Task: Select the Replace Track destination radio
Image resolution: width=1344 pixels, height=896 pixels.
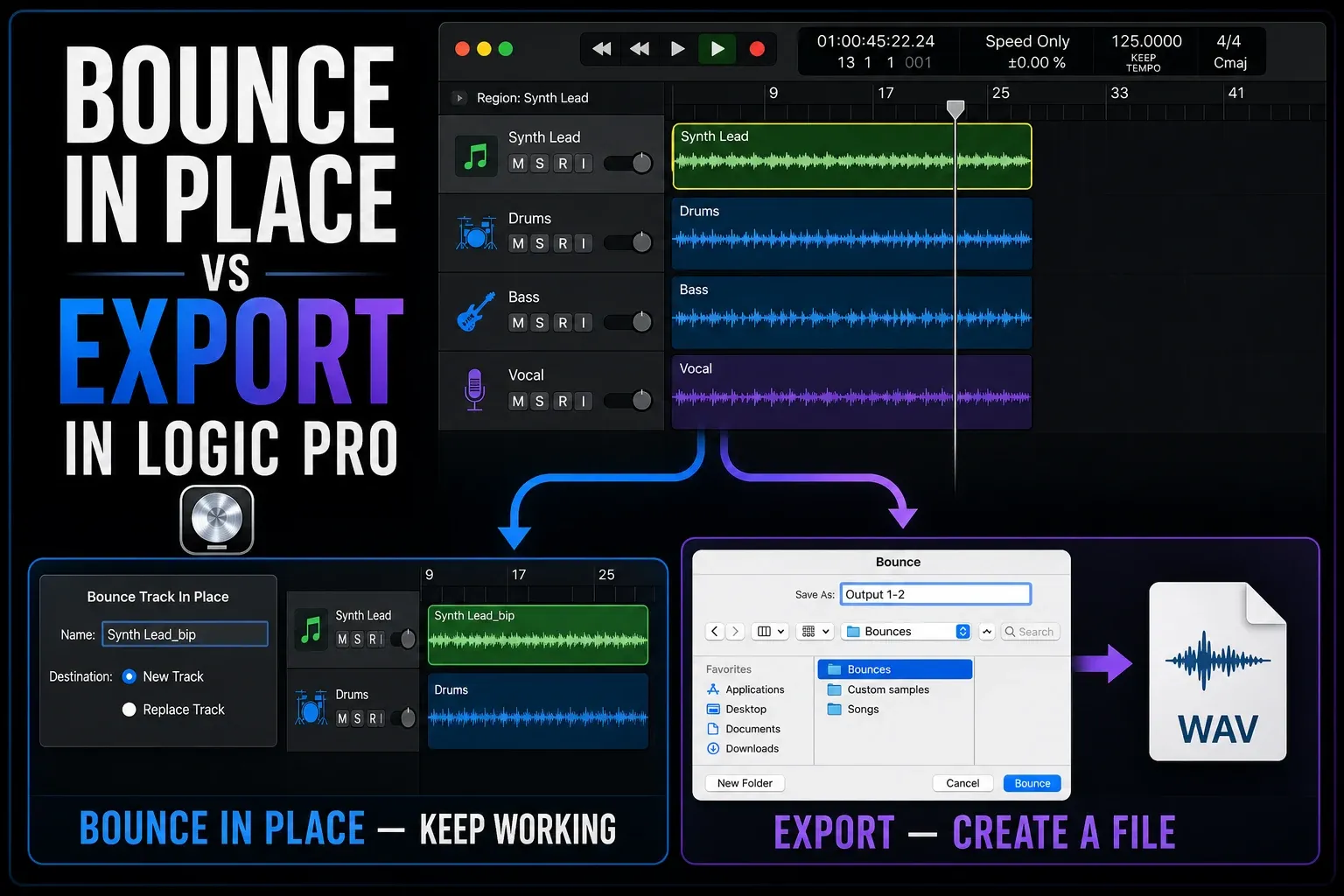Action: pyautogui.click(x=129, y=710)
